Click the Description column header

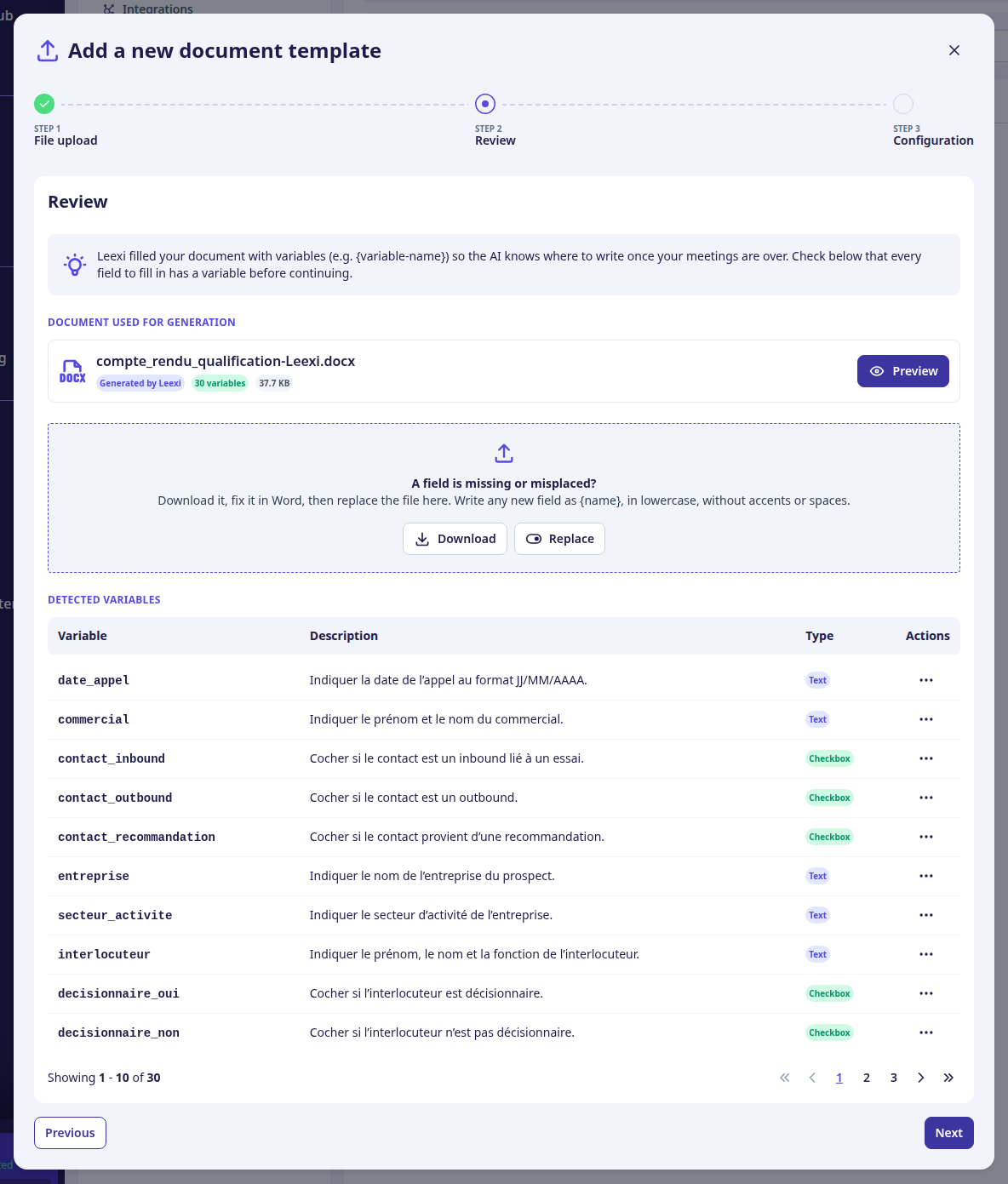point(344,636)
